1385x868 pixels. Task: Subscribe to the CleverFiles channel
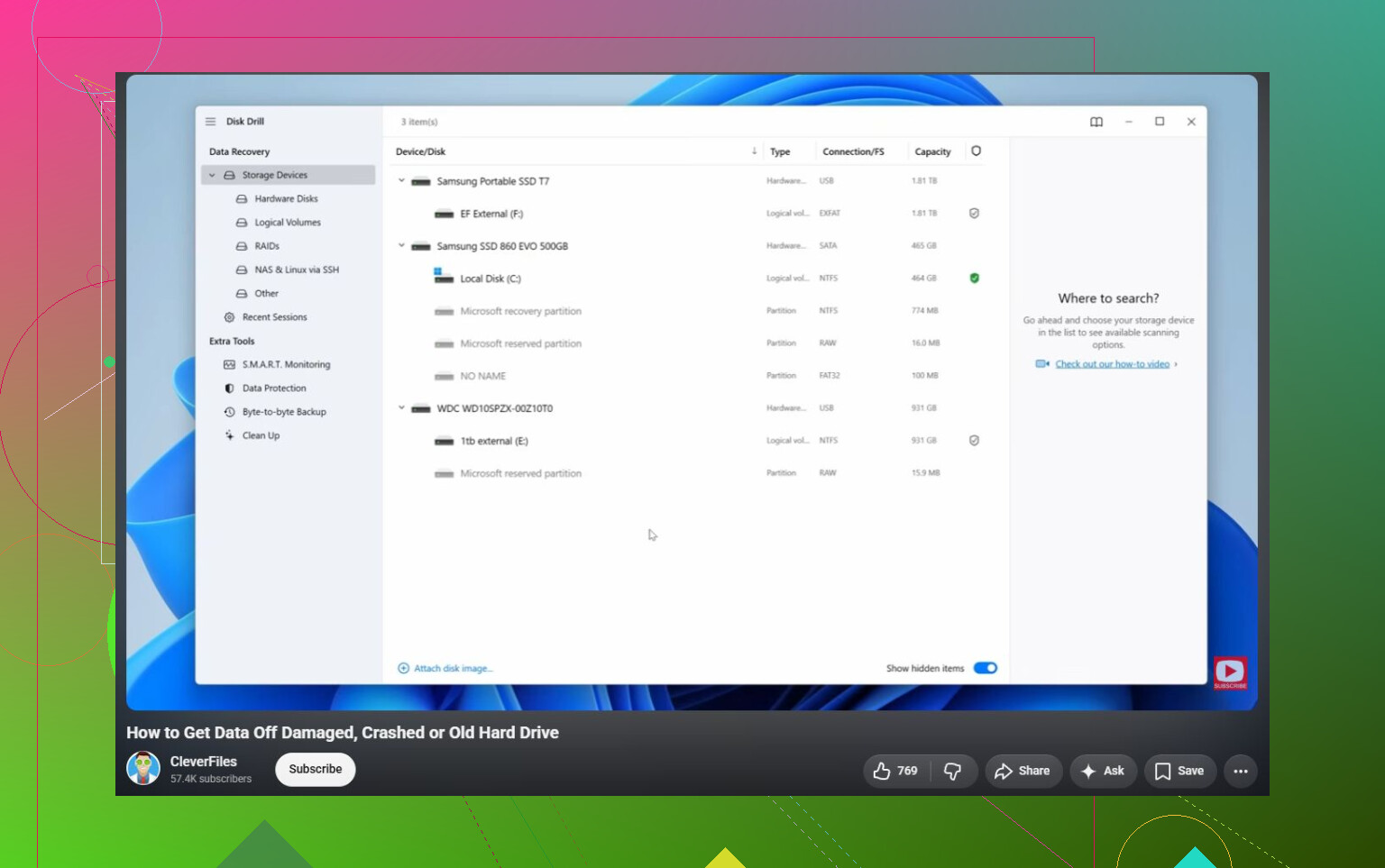316,769
